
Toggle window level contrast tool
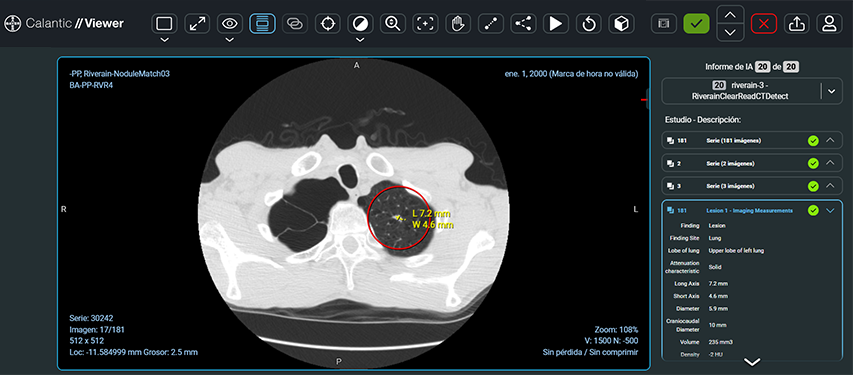(x=360, y=23)
